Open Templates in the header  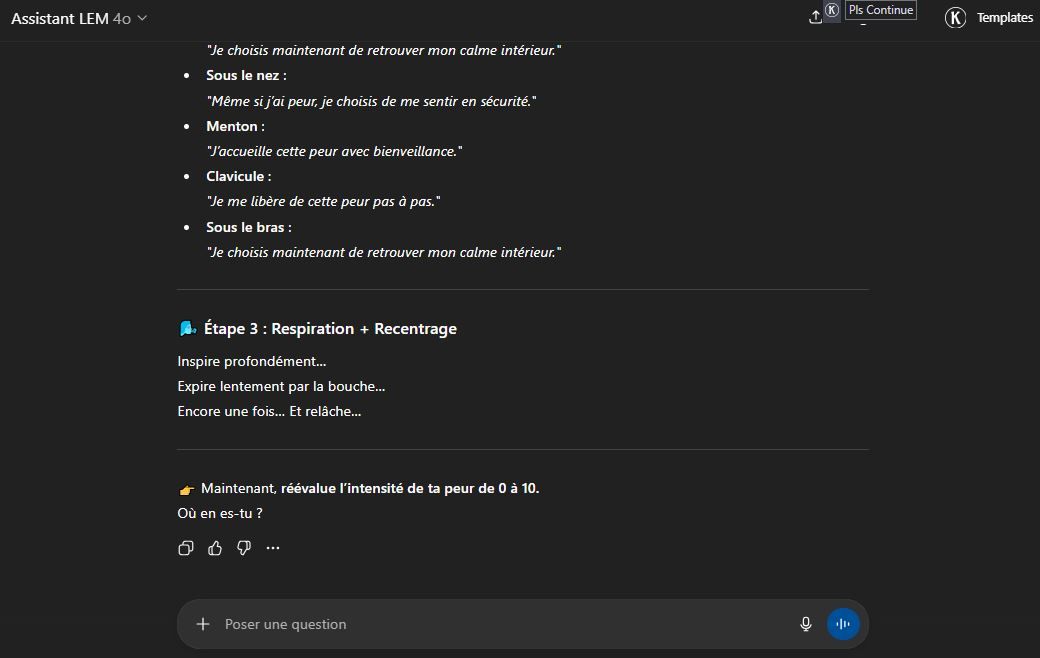tap(1004, 18)
